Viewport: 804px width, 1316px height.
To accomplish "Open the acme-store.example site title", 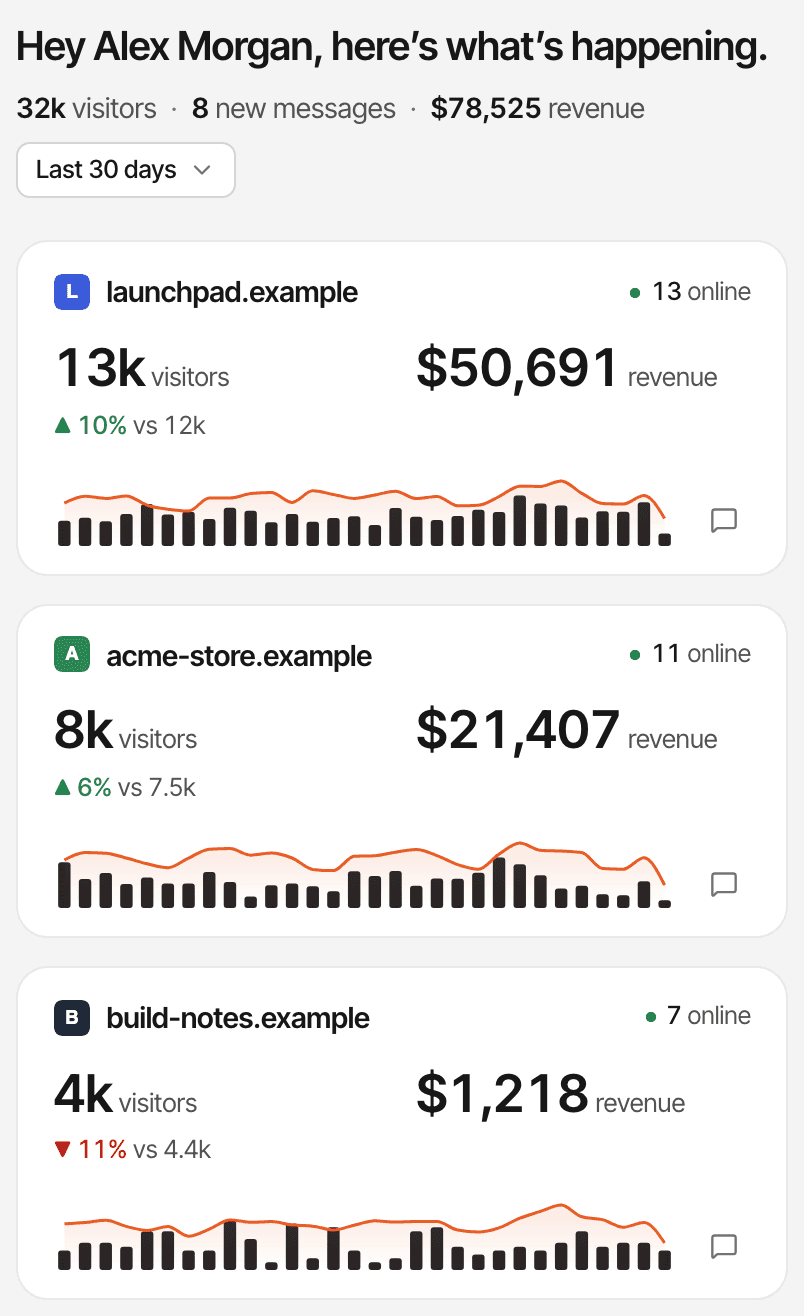I will [x=239, y=656].
